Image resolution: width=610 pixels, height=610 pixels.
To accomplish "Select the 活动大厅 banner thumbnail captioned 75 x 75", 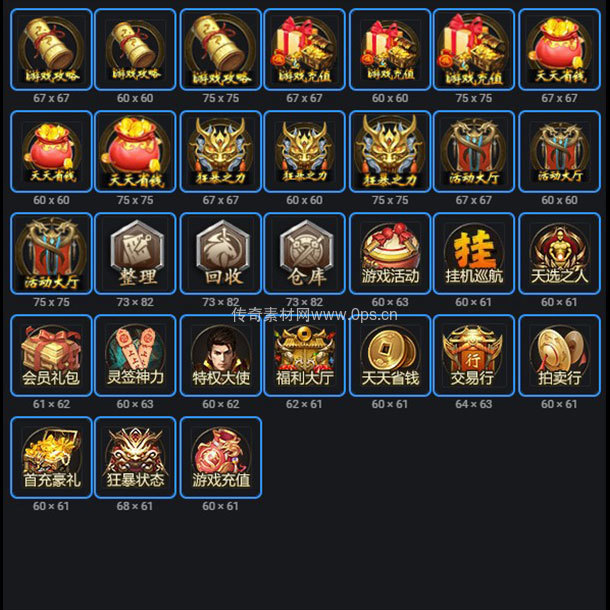I will [x=51, y=253].
